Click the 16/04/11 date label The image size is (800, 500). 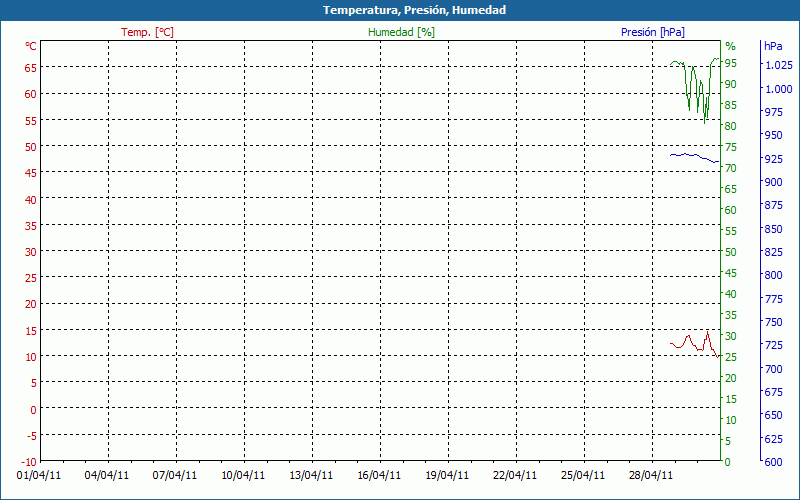[379, 476]
